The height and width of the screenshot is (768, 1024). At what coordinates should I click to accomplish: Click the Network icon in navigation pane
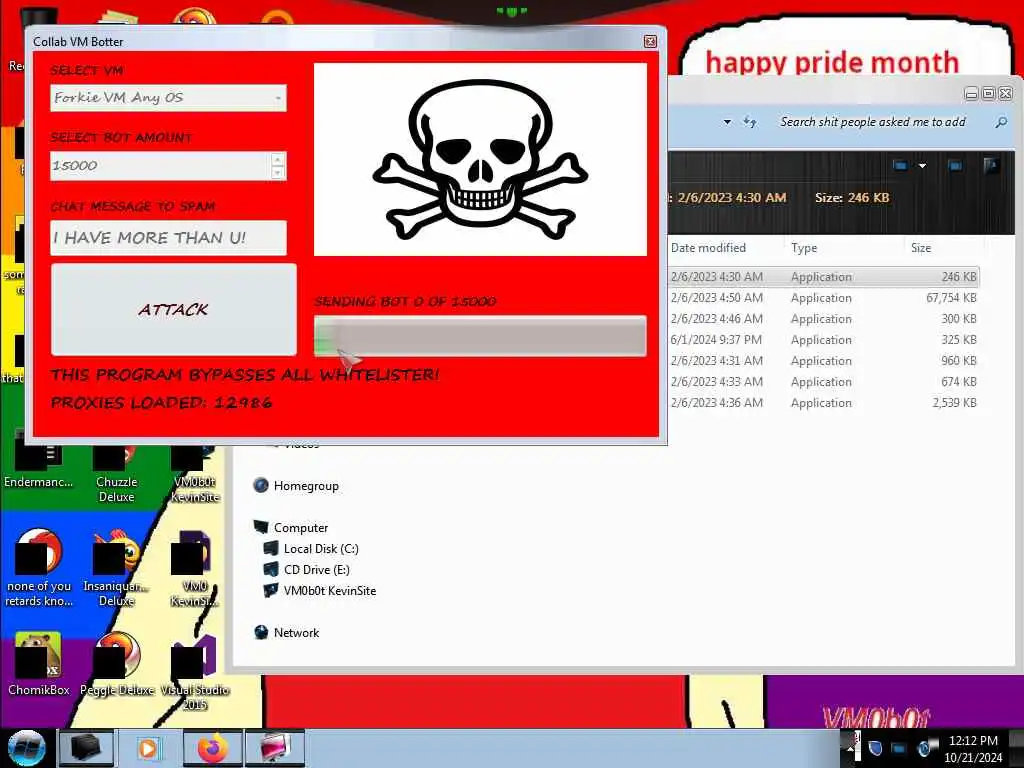point(261,632)
